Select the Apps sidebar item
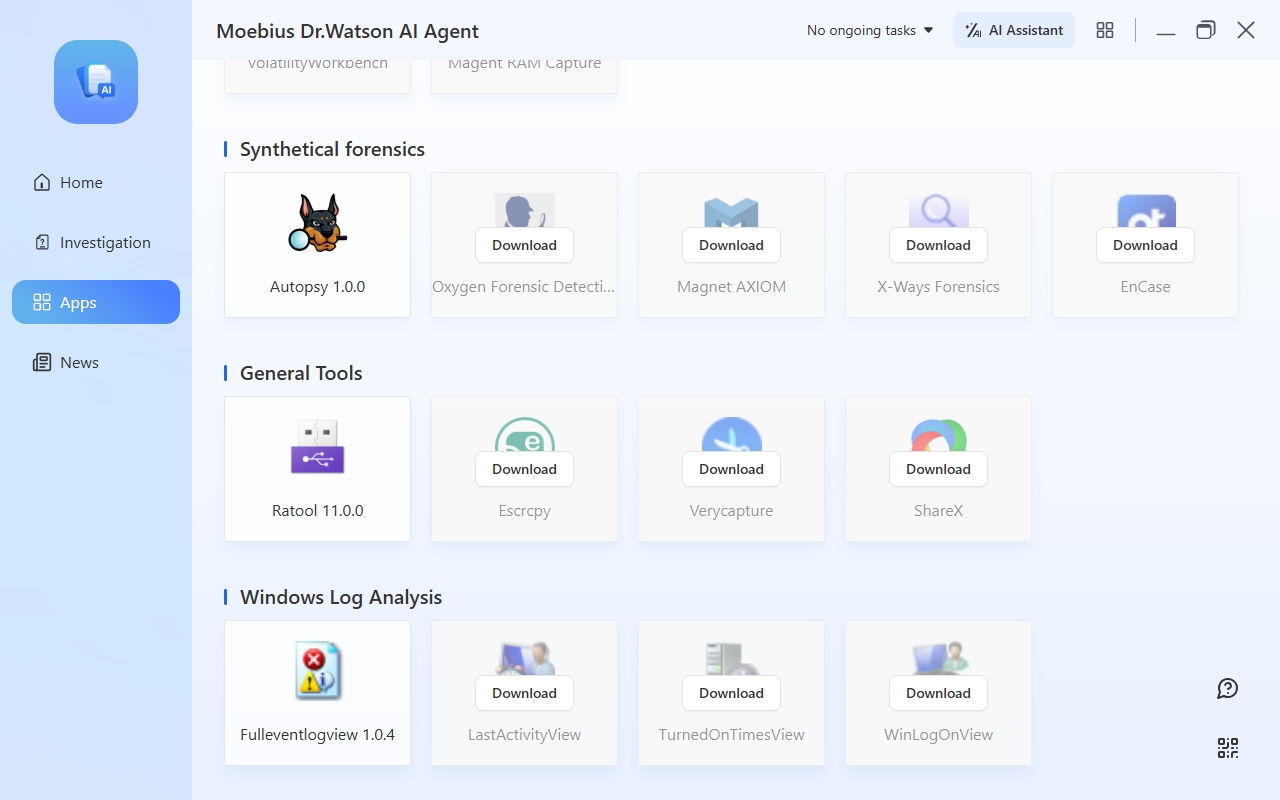 coord(96,302)
